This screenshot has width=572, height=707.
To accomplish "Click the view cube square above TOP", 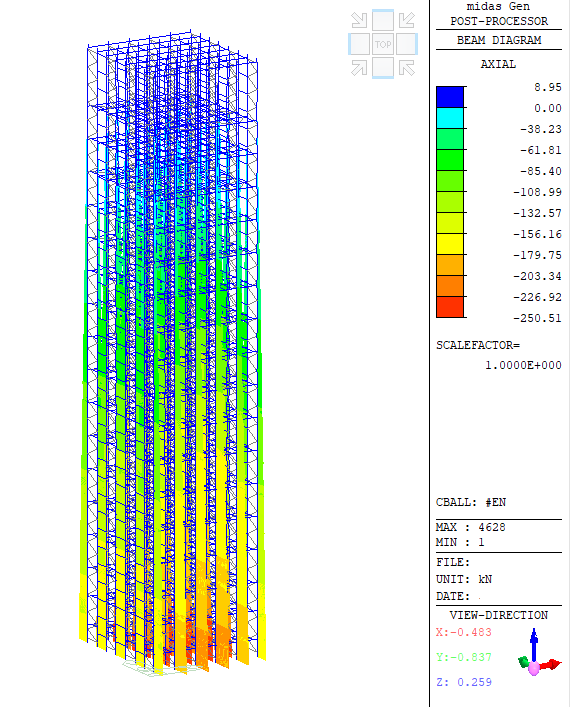I will tap(383, 21).
